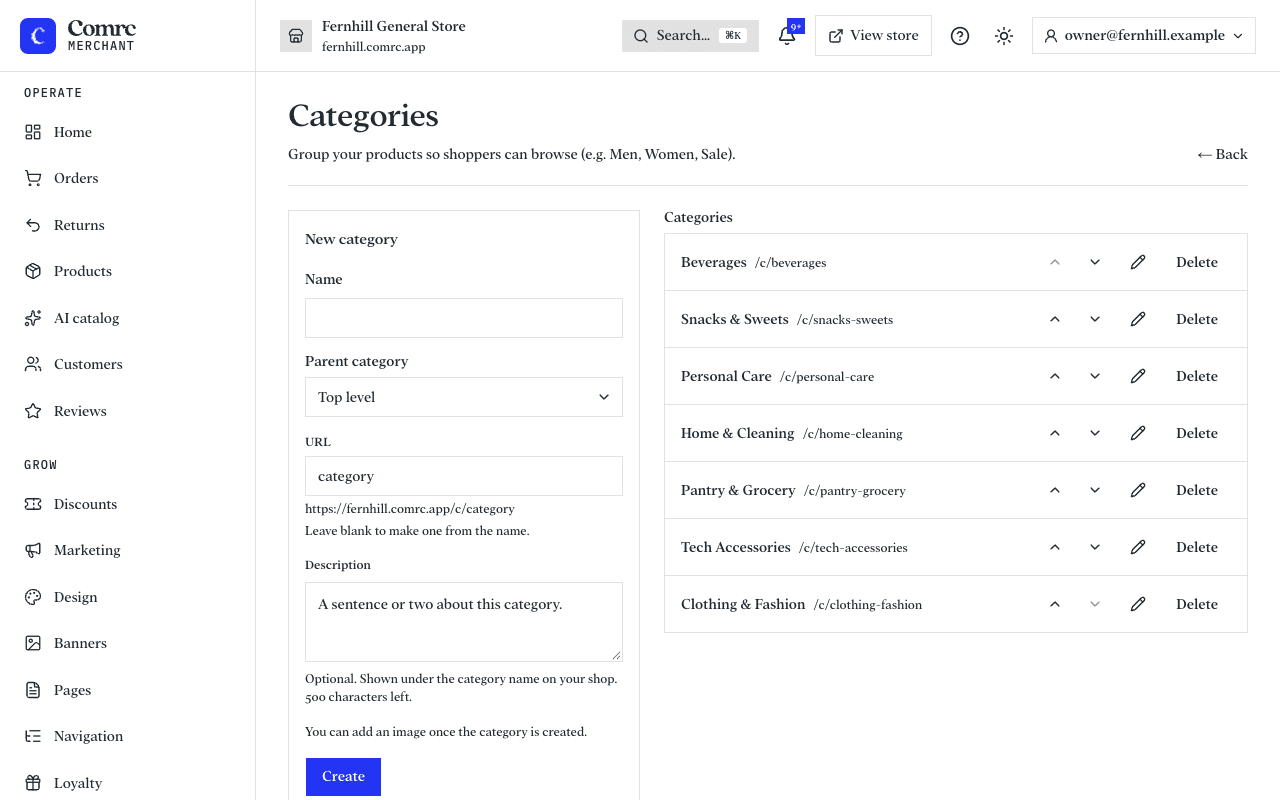Open Products in sidebar
Image resolution: width=1280 pixels, height=800 pixels.
click(128, 271)
